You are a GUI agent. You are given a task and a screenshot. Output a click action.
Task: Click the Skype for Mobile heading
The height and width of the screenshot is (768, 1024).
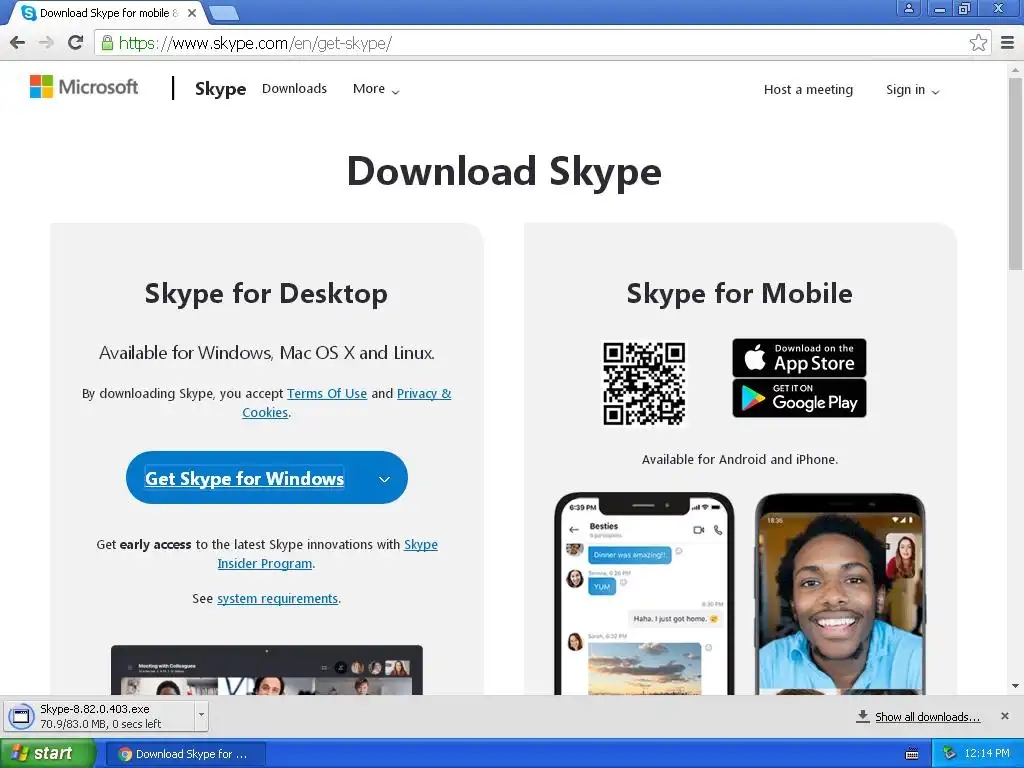coord(739,293)
